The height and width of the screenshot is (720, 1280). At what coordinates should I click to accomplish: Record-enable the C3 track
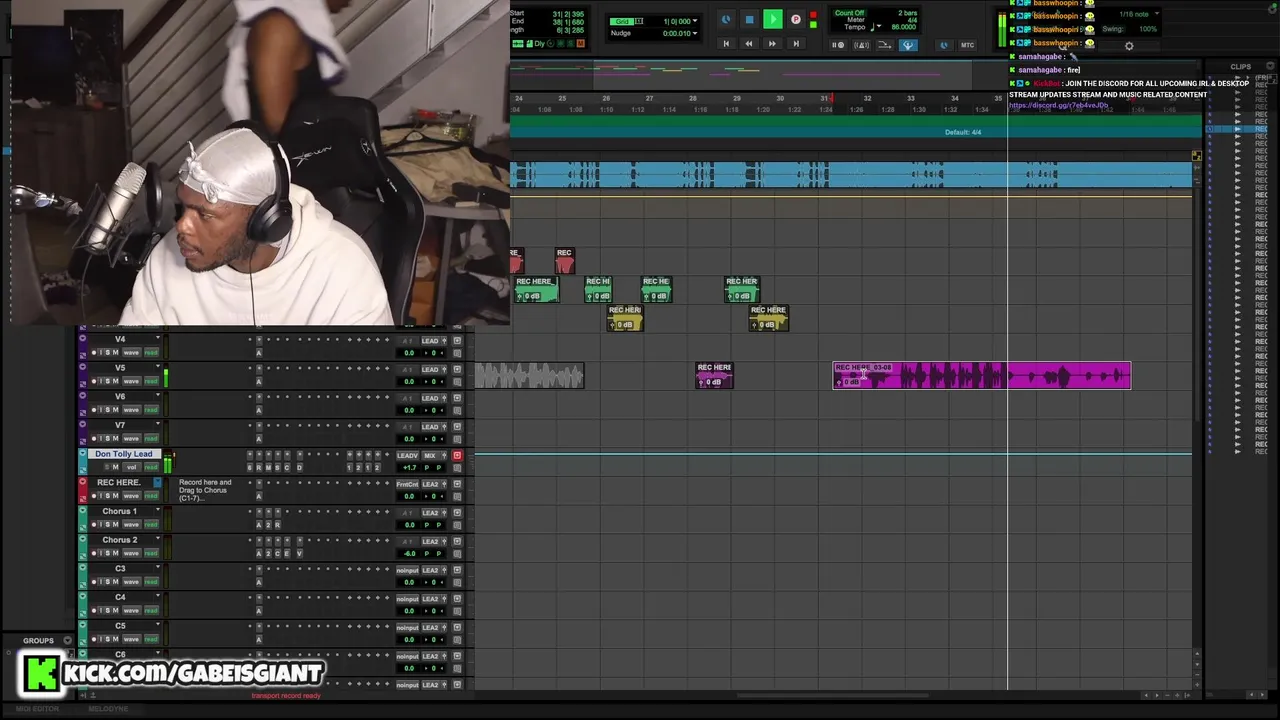[95, 582]
